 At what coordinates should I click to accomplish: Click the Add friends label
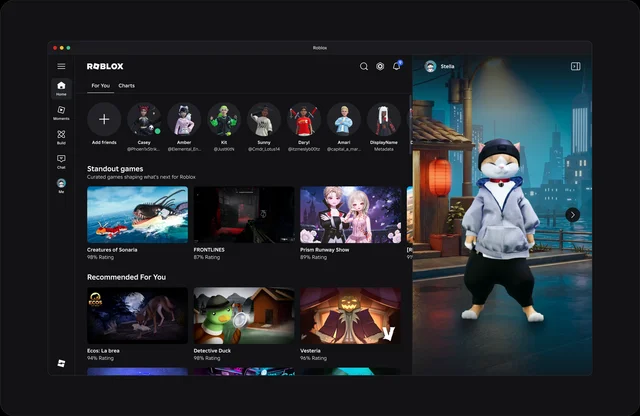coord(104,142)
